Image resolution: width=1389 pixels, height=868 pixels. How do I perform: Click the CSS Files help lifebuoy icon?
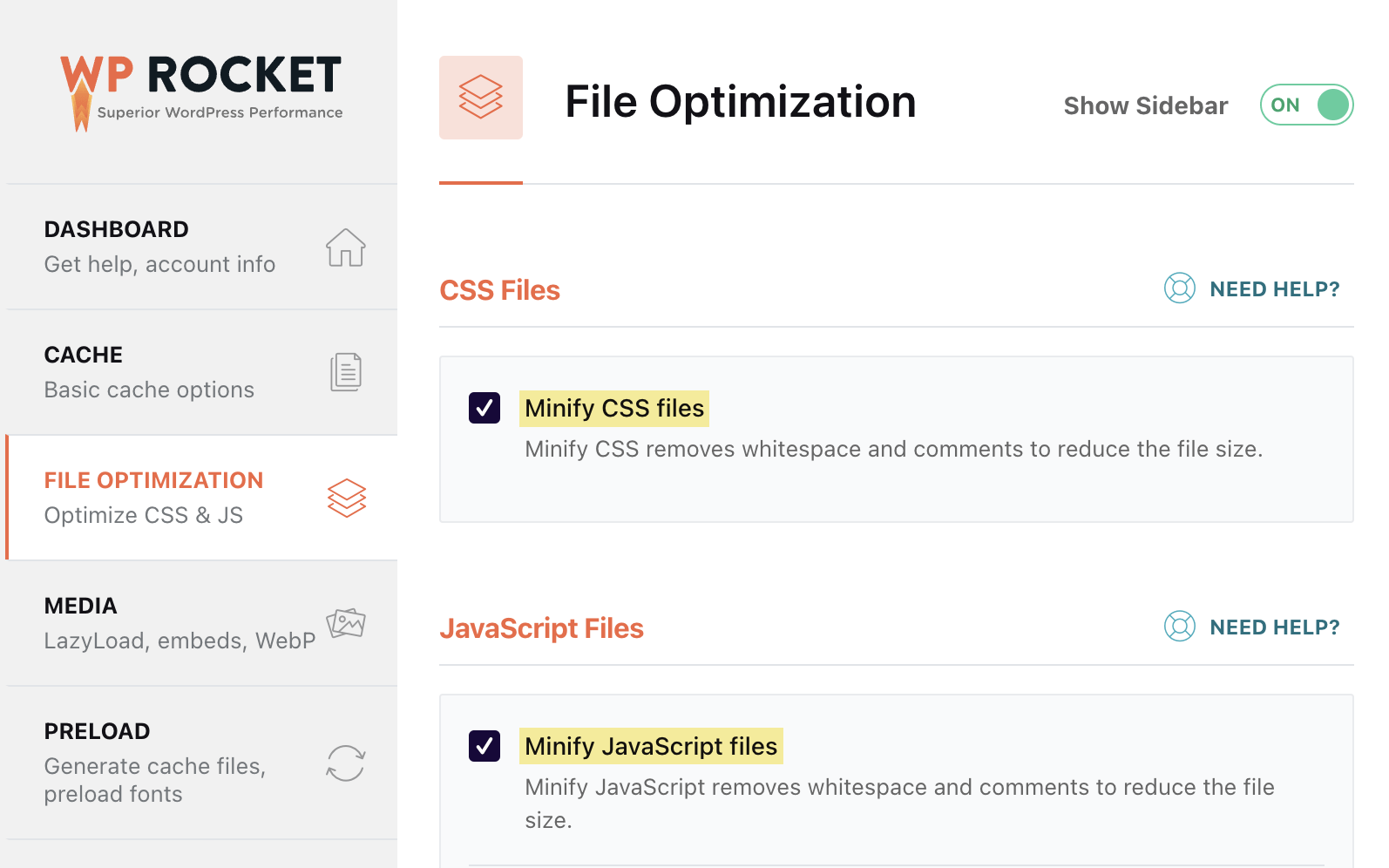(1180, 288)
